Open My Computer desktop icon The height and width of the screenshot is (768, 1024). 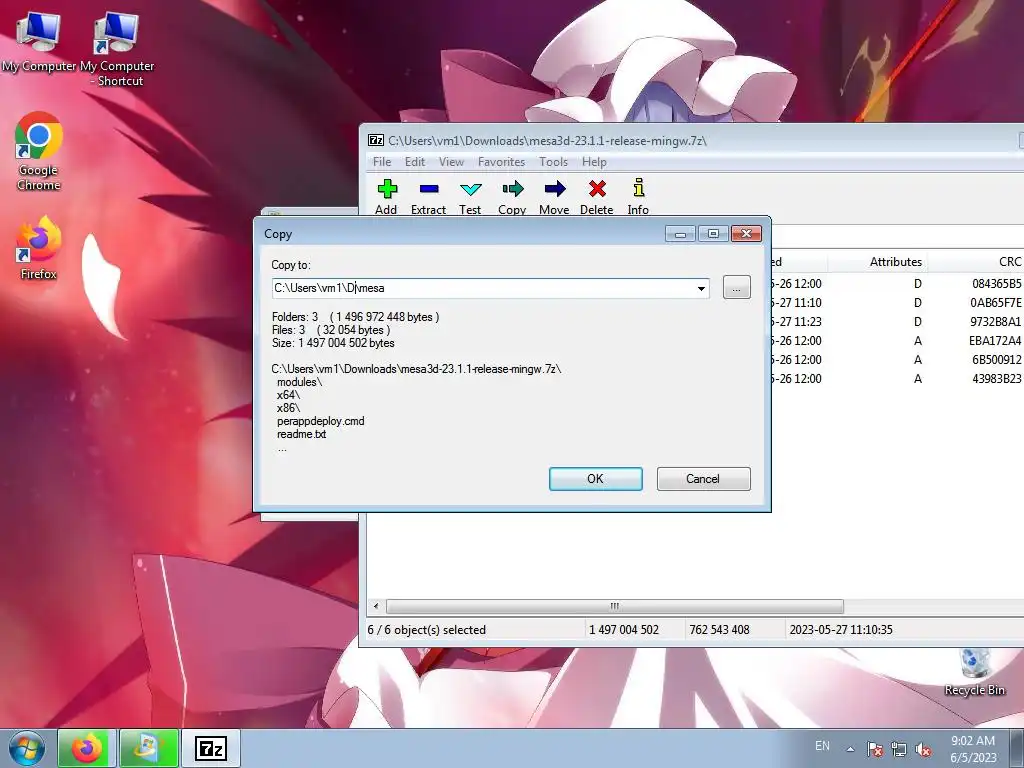(39, 41)
